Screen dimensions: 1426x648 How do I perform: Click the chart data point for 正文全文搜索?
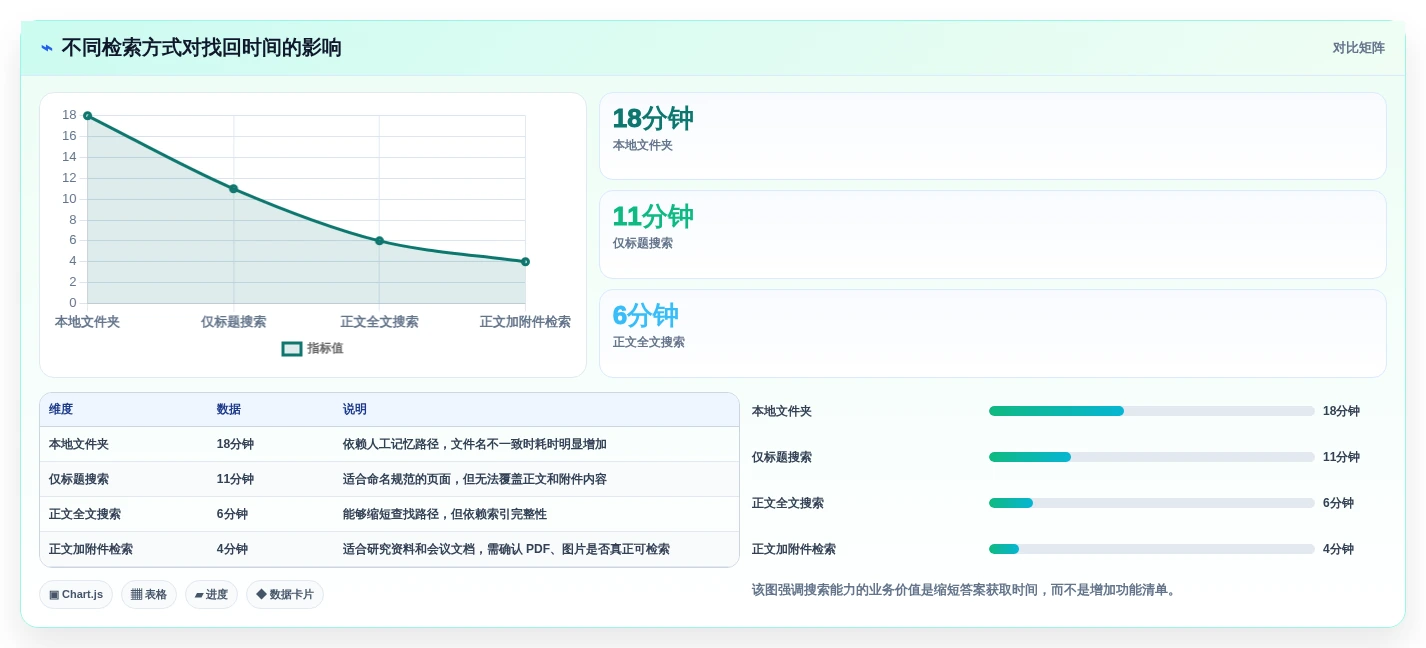(x=379, y=241)
